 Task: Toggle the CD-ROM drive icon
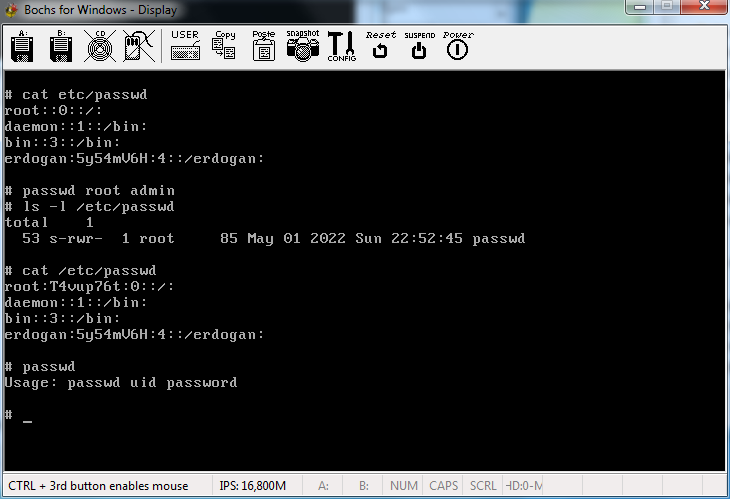tap(99, 46)
